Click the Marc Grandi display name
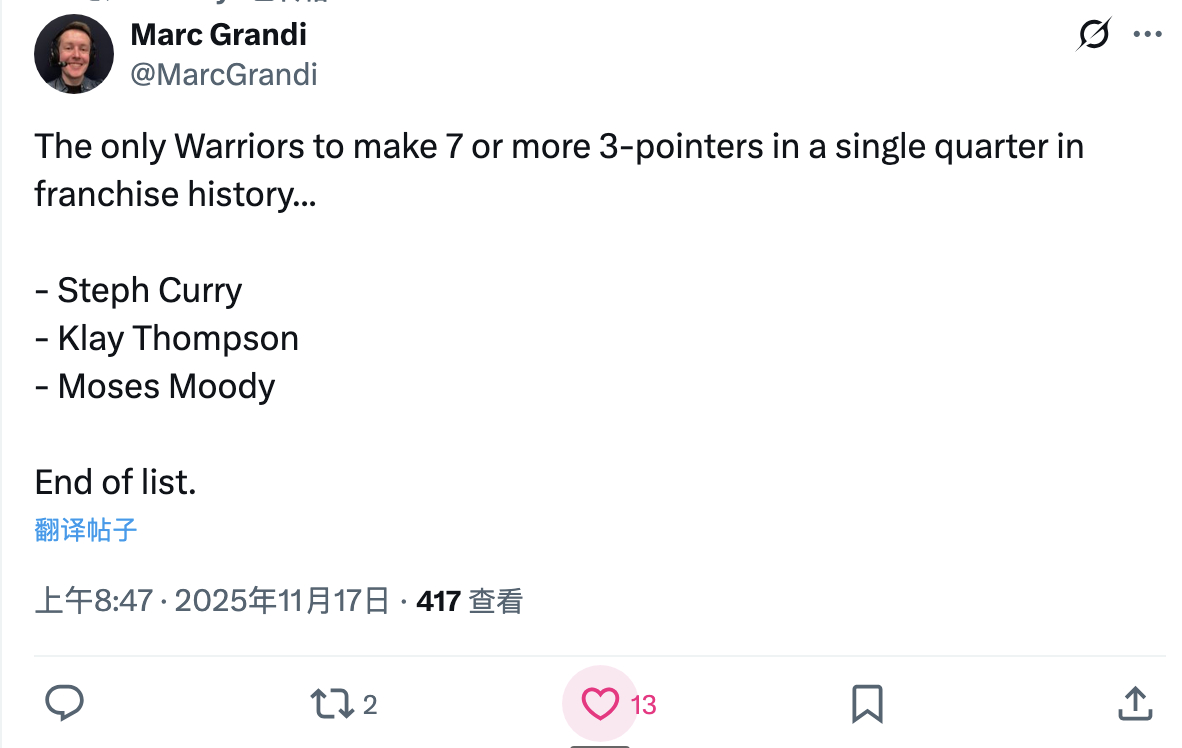The image size is (1182, 748). tap(218, 35)
